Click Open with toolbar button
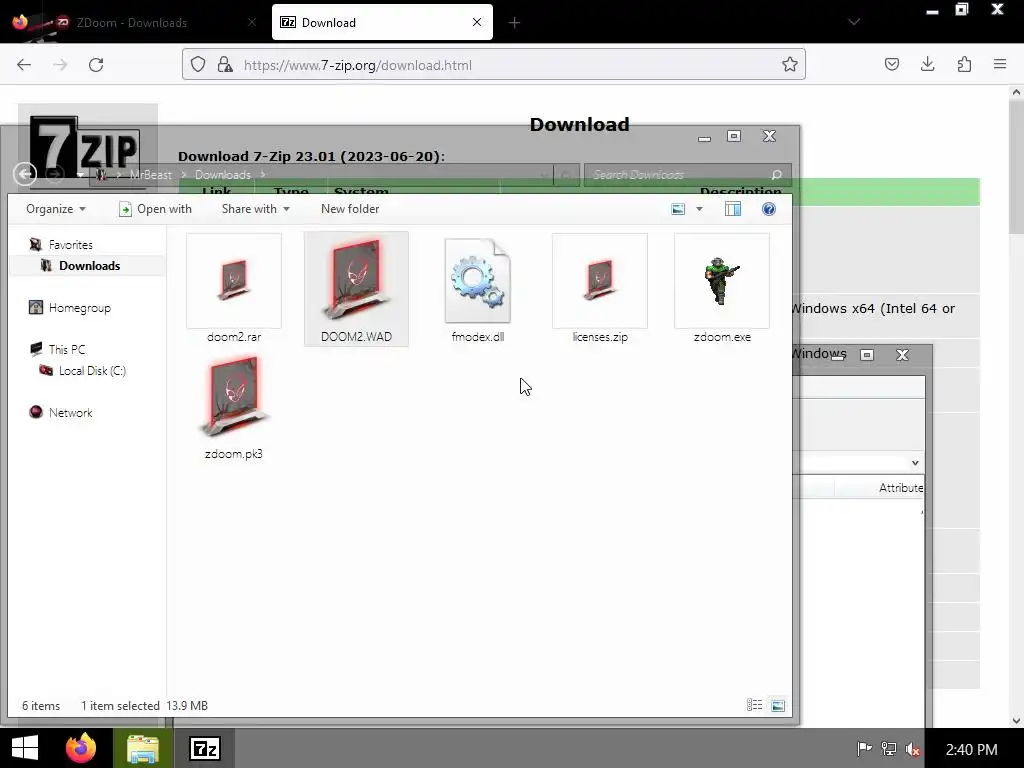 (x=155, y=209)
